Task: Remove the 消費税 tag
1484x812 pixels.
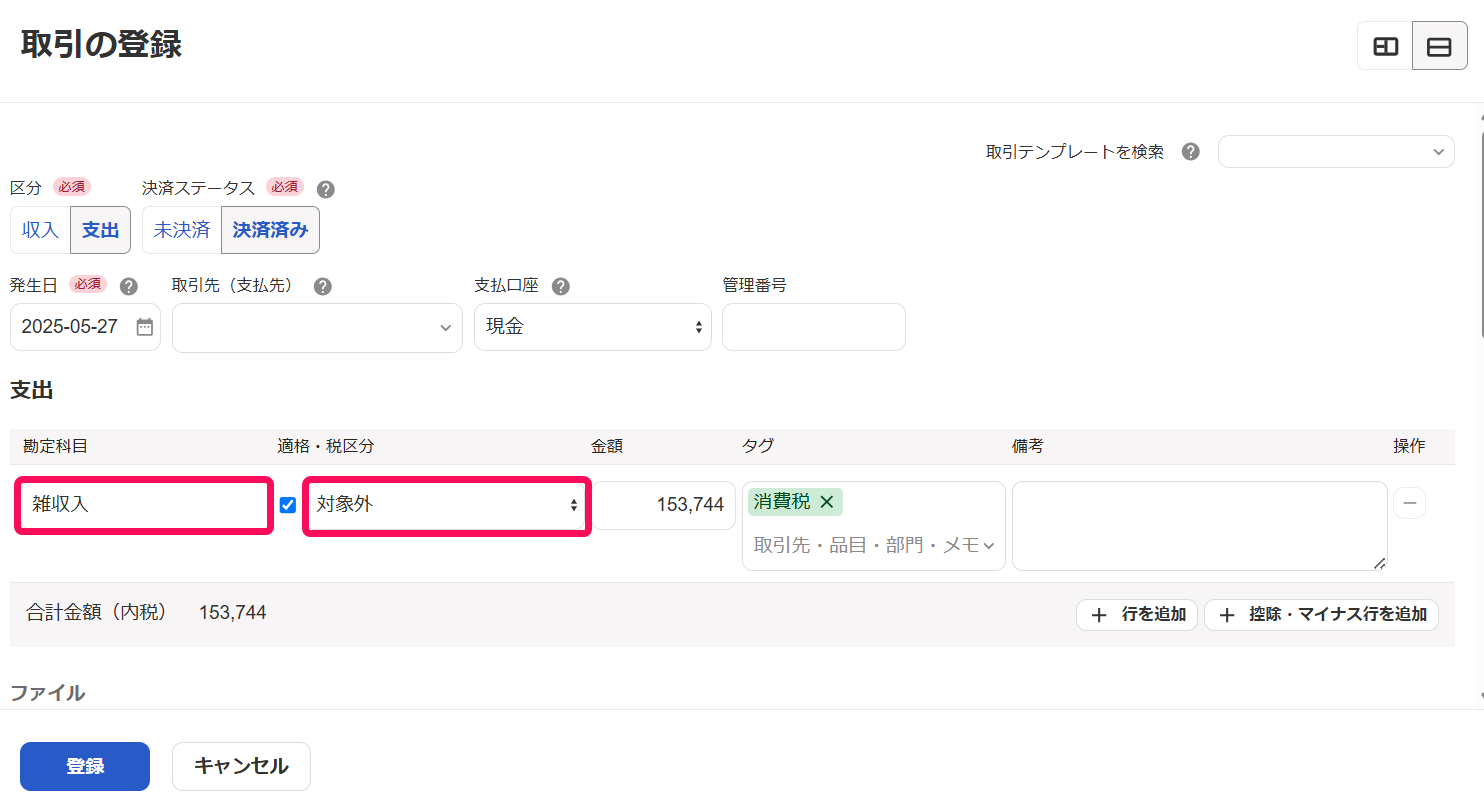Action: [826, 502]
